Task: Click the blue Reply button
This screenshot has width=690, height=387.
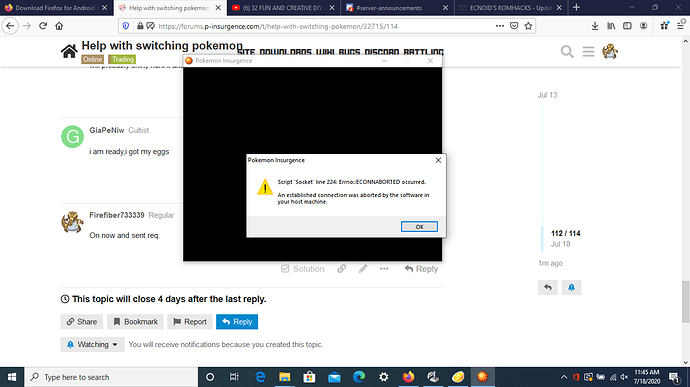Action: [x=237, y=322]
